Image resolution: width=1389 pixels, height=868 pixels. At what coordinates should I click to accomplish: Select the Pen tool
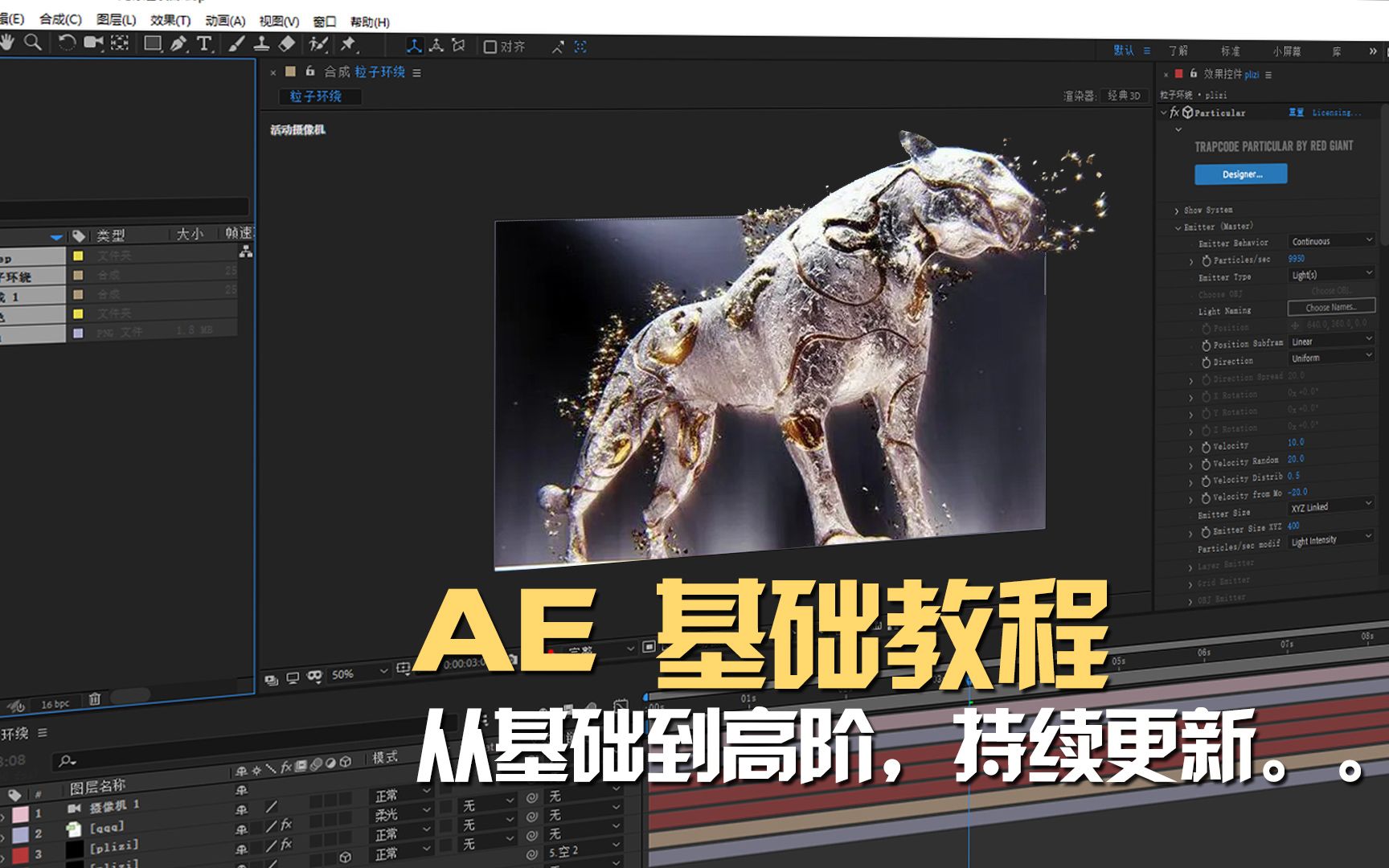(178, 43)
